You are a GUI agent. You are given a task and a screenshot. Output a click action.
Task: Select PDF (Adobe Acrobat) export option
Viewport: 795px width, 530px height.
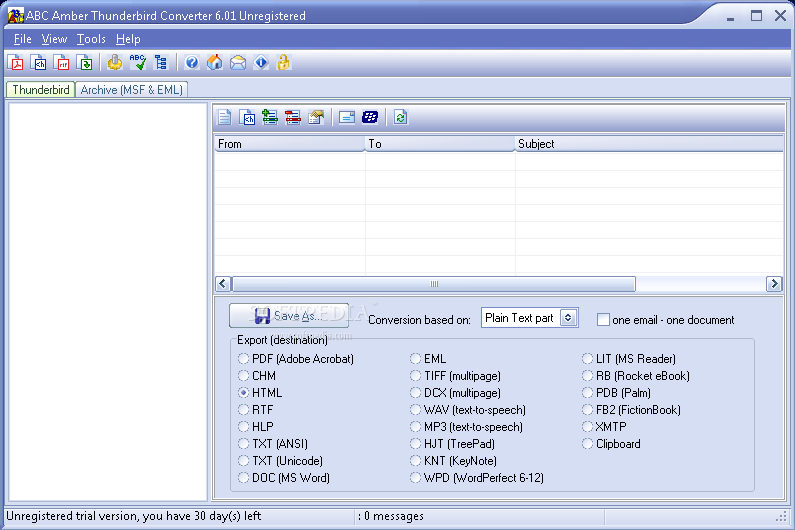(x=296, y=359)
